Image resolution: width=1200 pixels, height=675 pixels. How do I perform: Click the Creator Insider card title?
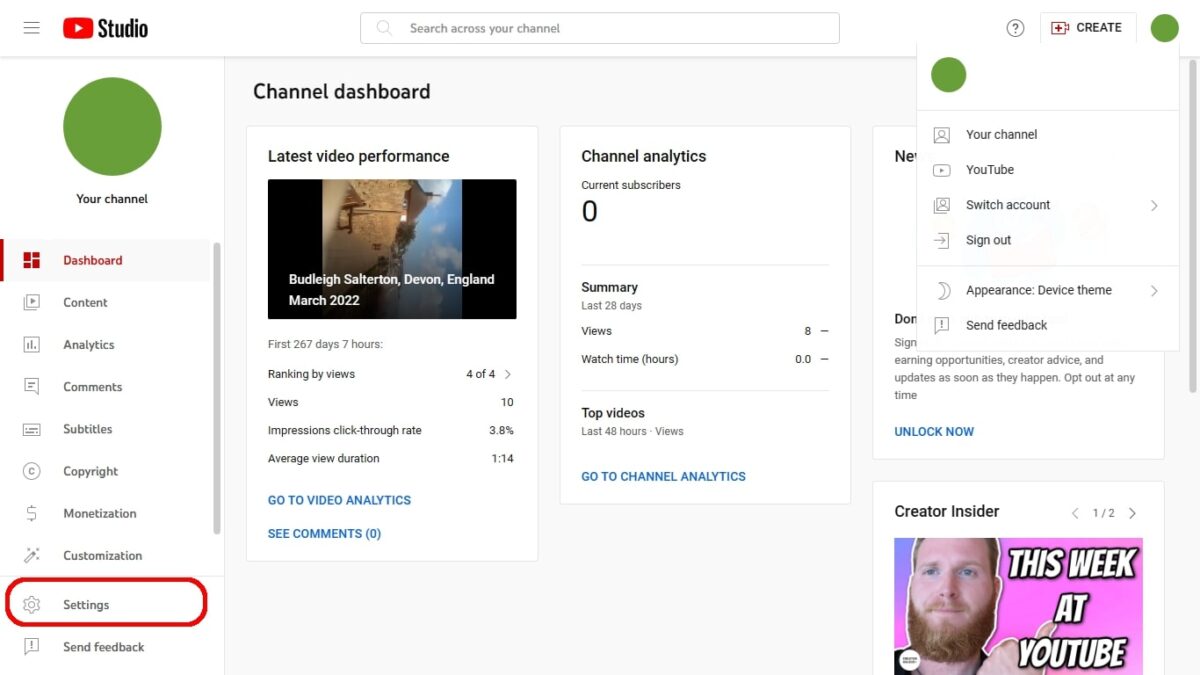[x=947, y=511]
